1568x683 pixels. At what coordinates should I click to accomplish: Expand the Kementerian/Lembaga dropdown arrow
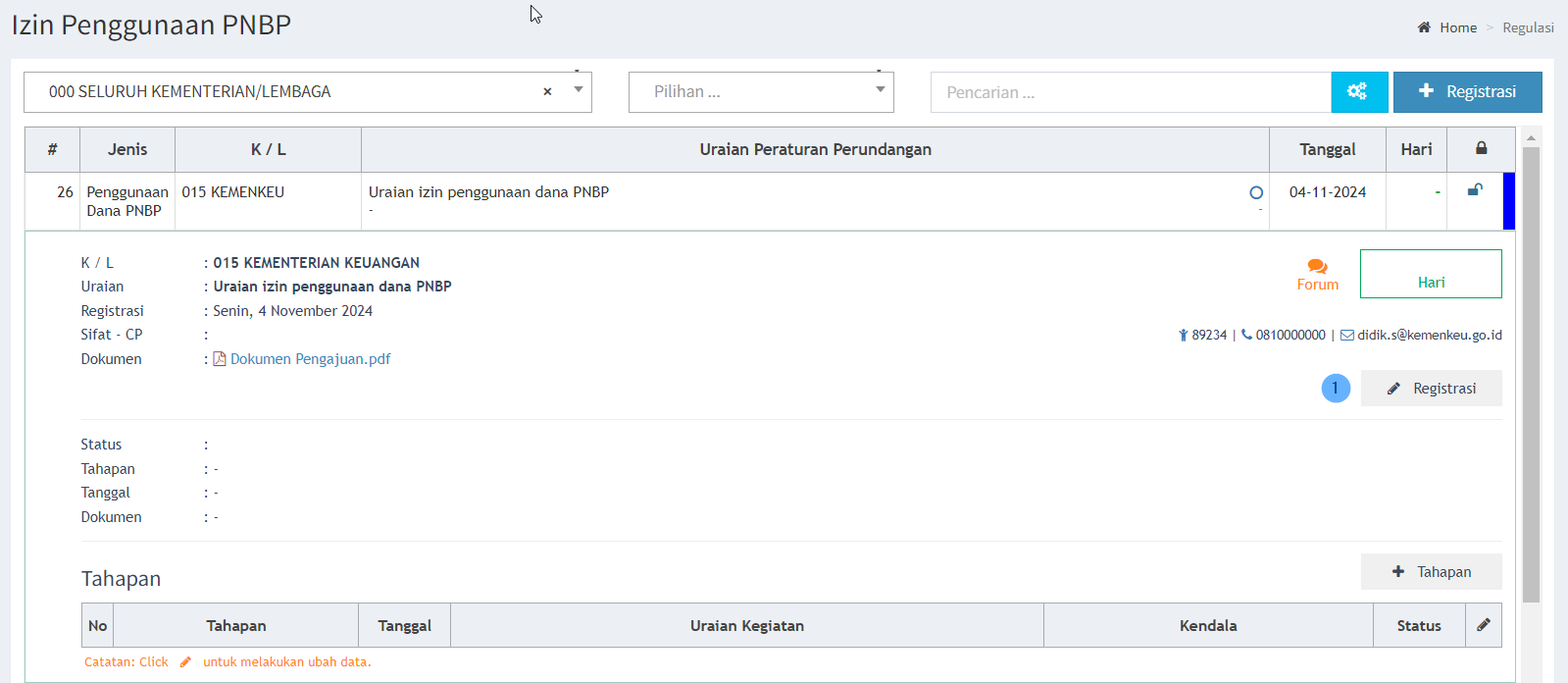(579, 90)
